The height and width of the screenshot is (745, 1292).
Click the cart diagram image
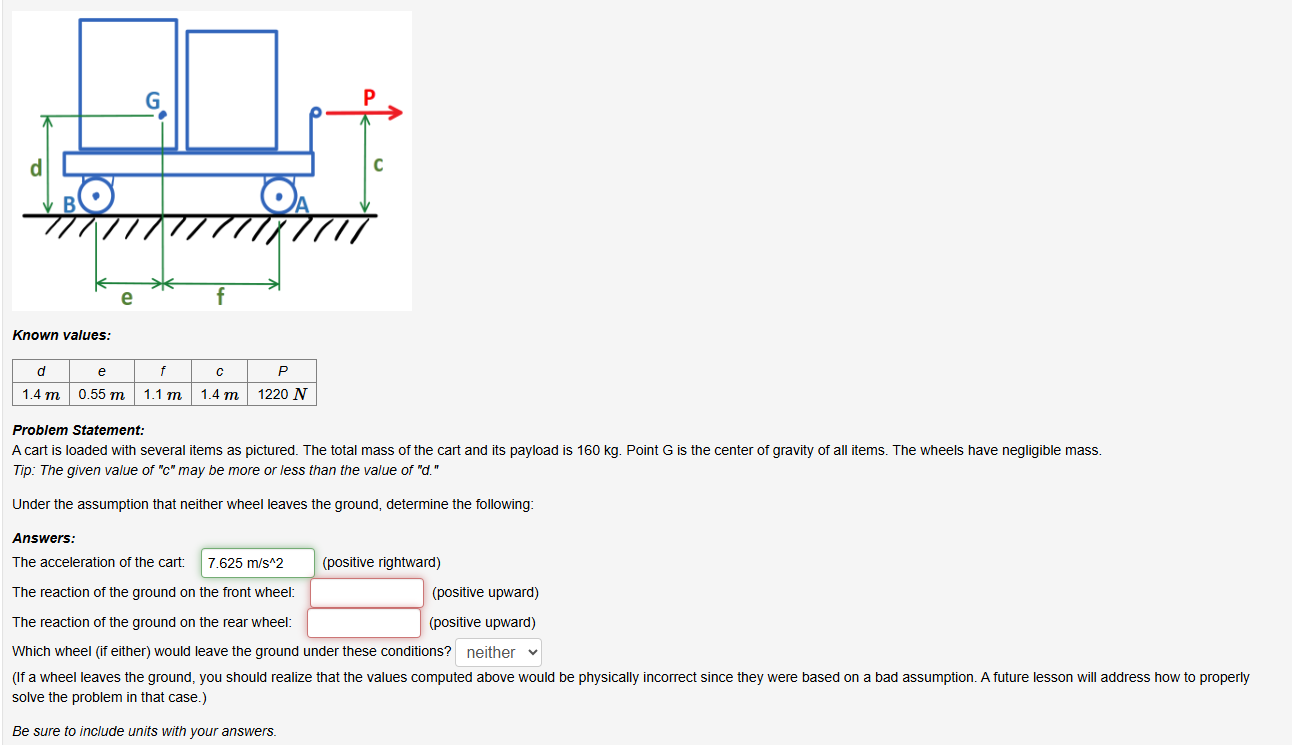coord(211,160)
